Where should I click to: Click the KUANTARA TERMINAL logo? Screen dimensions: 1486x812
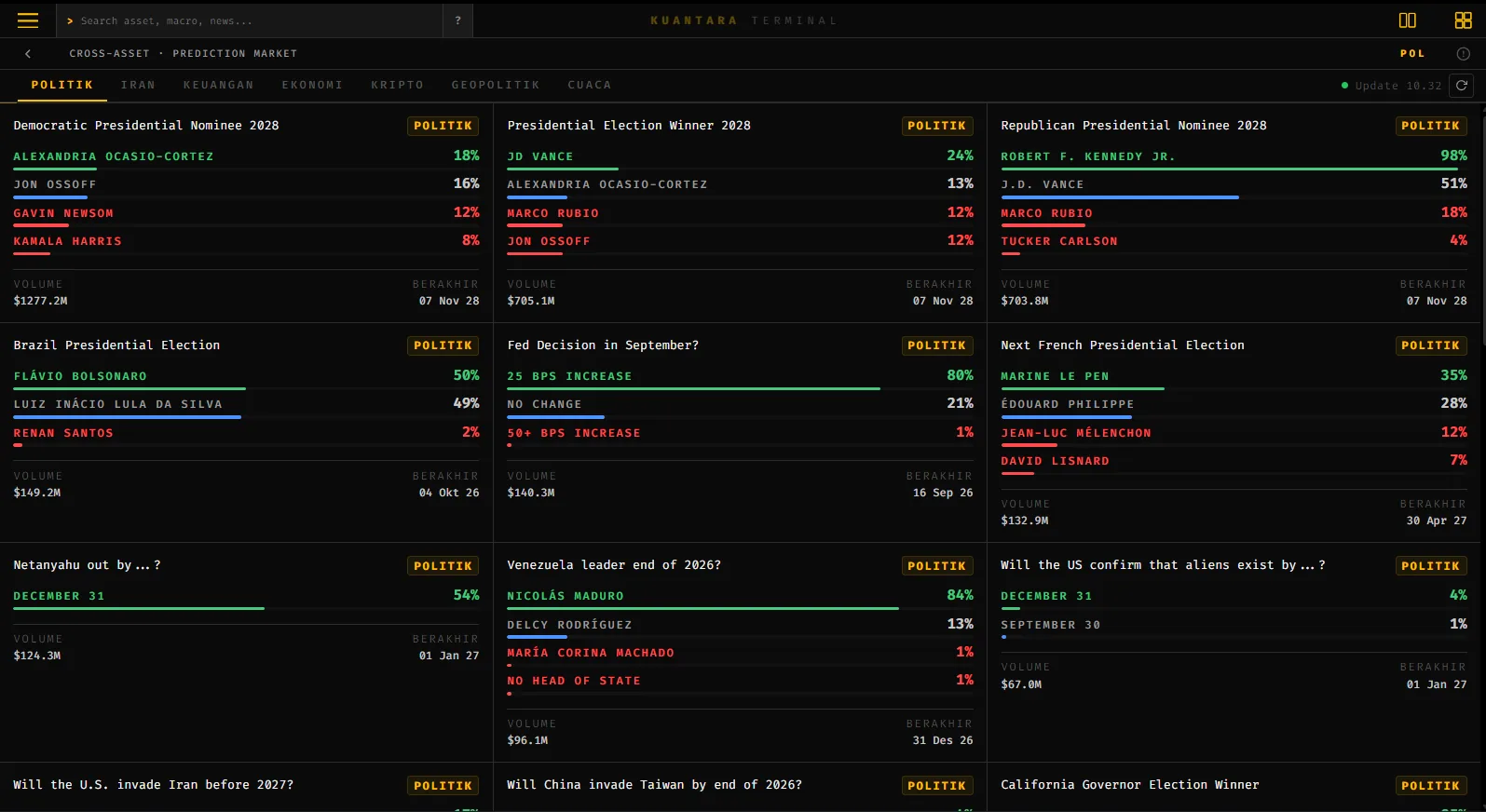743,20
